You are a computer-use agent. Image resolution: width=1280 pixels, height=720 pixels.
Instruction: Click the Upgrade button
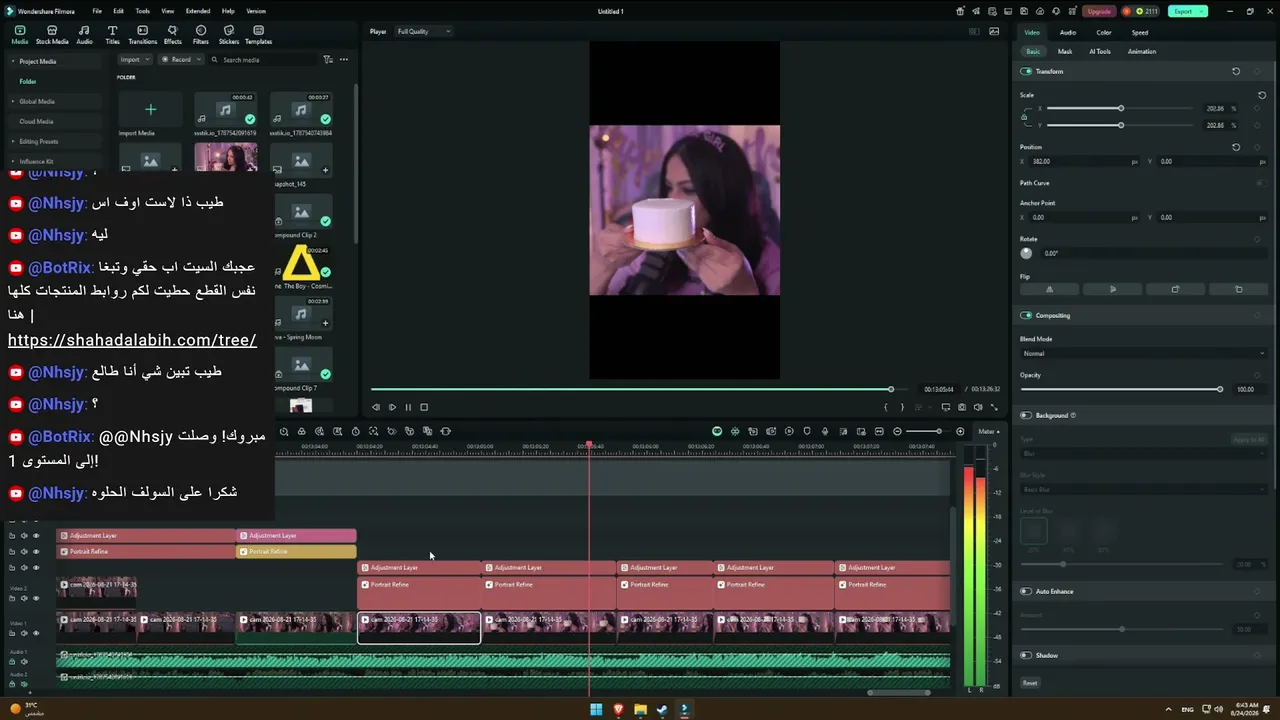pos(1099,12)
